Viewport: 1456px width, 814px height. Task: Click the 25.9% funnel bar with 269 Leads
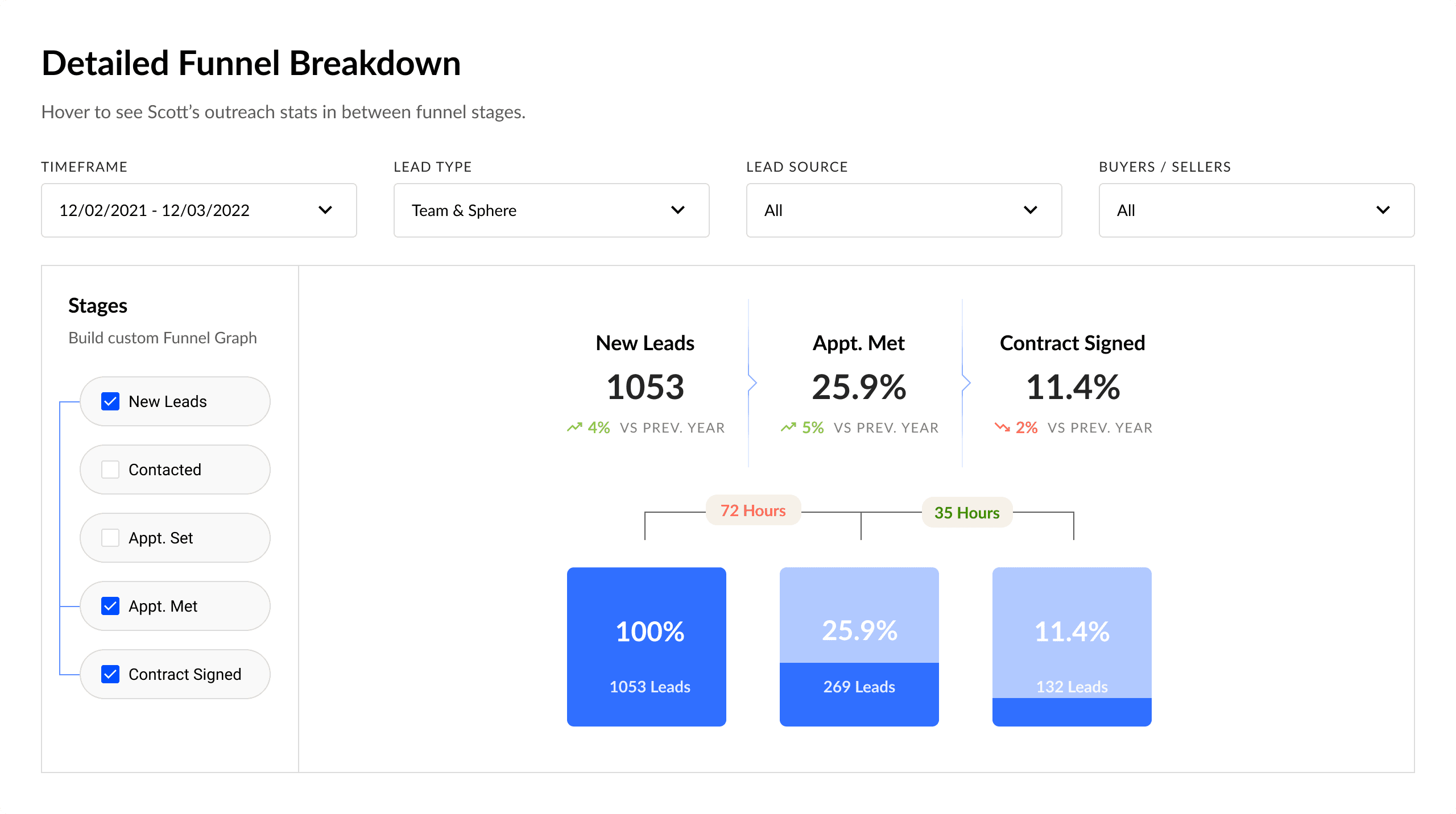click(859, 647)
